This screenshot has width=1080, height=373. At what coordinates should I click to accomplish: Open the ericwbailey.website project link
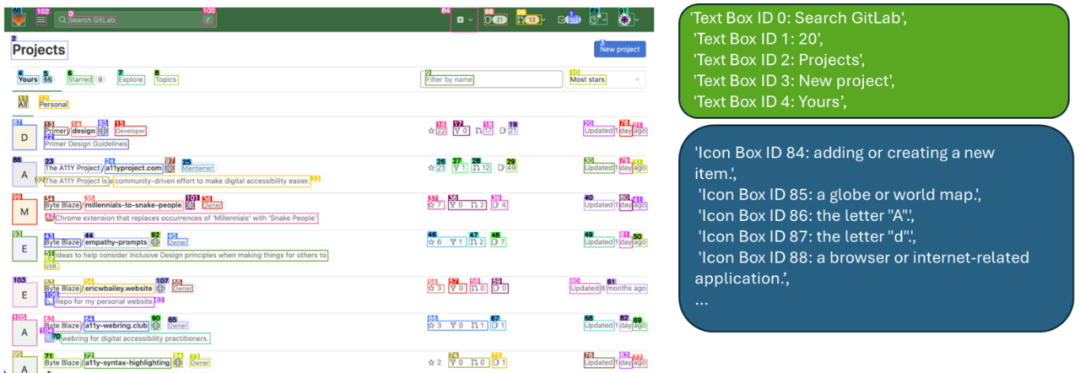[118, 288]
